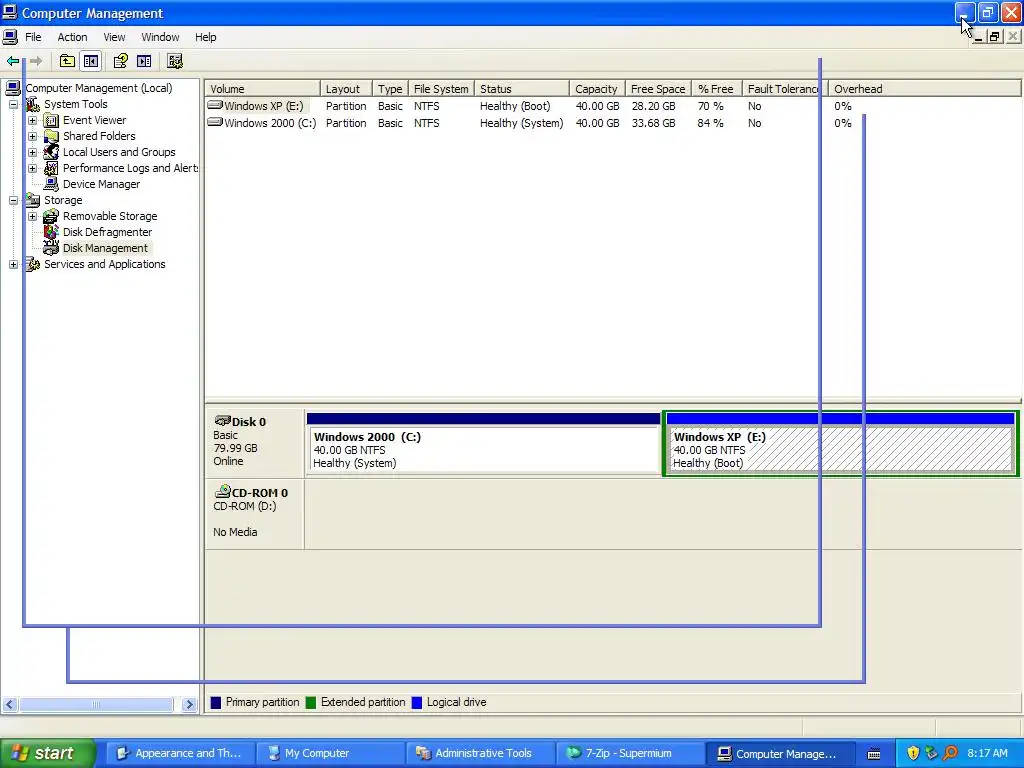The height and width of the screenshot is (768, 1024).
Task: Click the keyboard icon on the taskbar
Action: (874, 754)
